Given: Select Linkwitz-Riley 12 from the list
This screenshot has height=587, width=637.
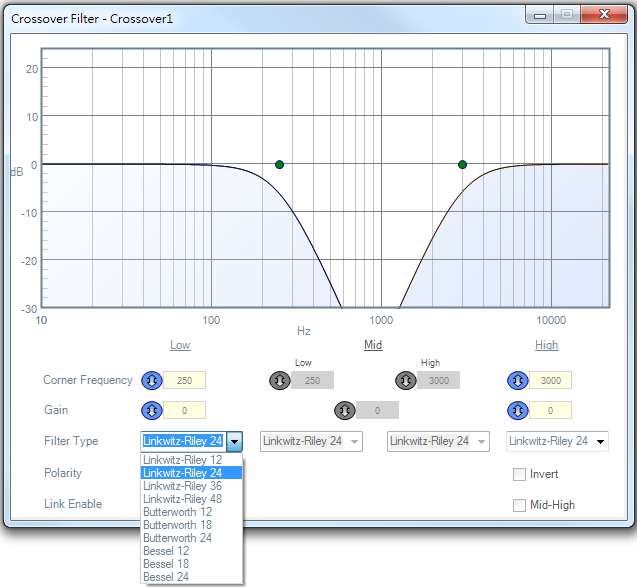Looking at the screenshot, I should [192, 460].
